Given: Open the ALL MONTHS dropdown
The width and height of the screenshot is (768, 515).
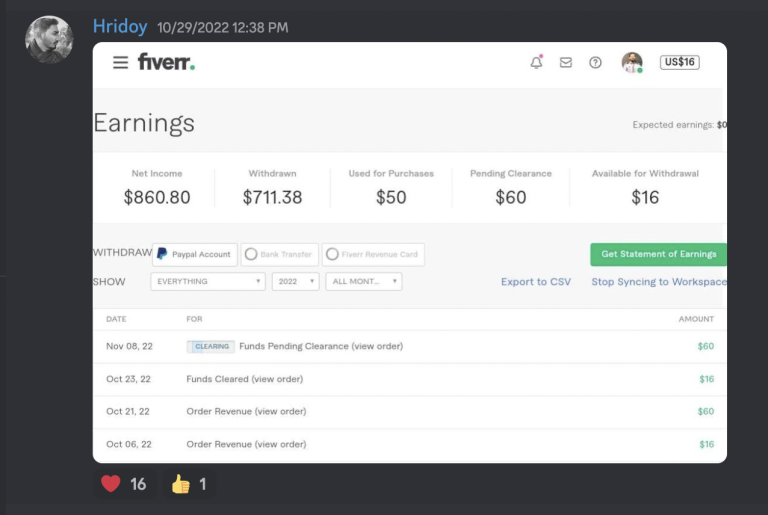Looking at the screenshot, I should (363, 282).
